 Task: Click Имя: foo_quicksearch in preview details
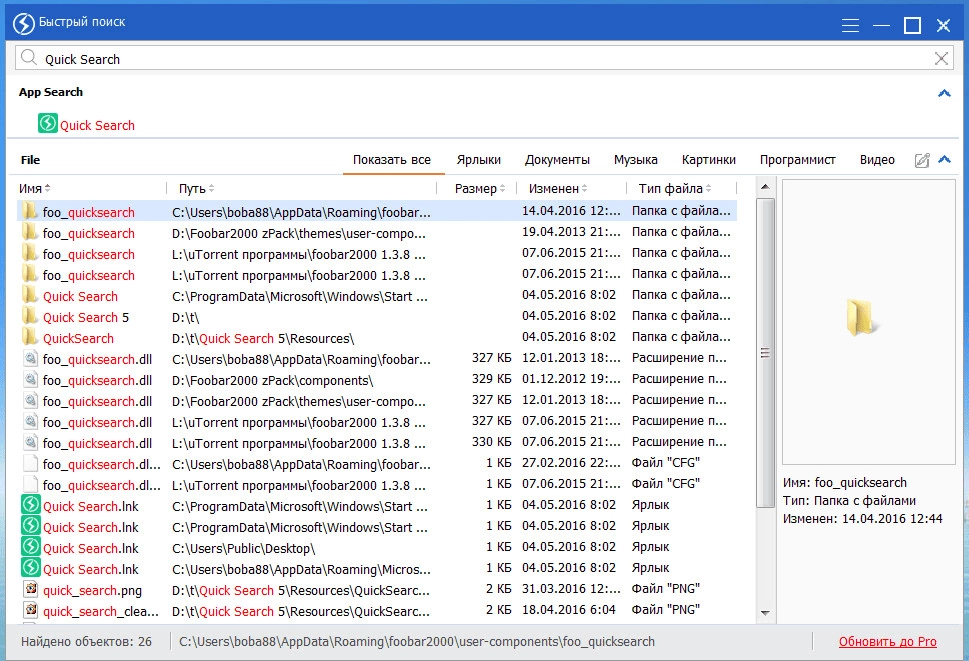[845, 482]
